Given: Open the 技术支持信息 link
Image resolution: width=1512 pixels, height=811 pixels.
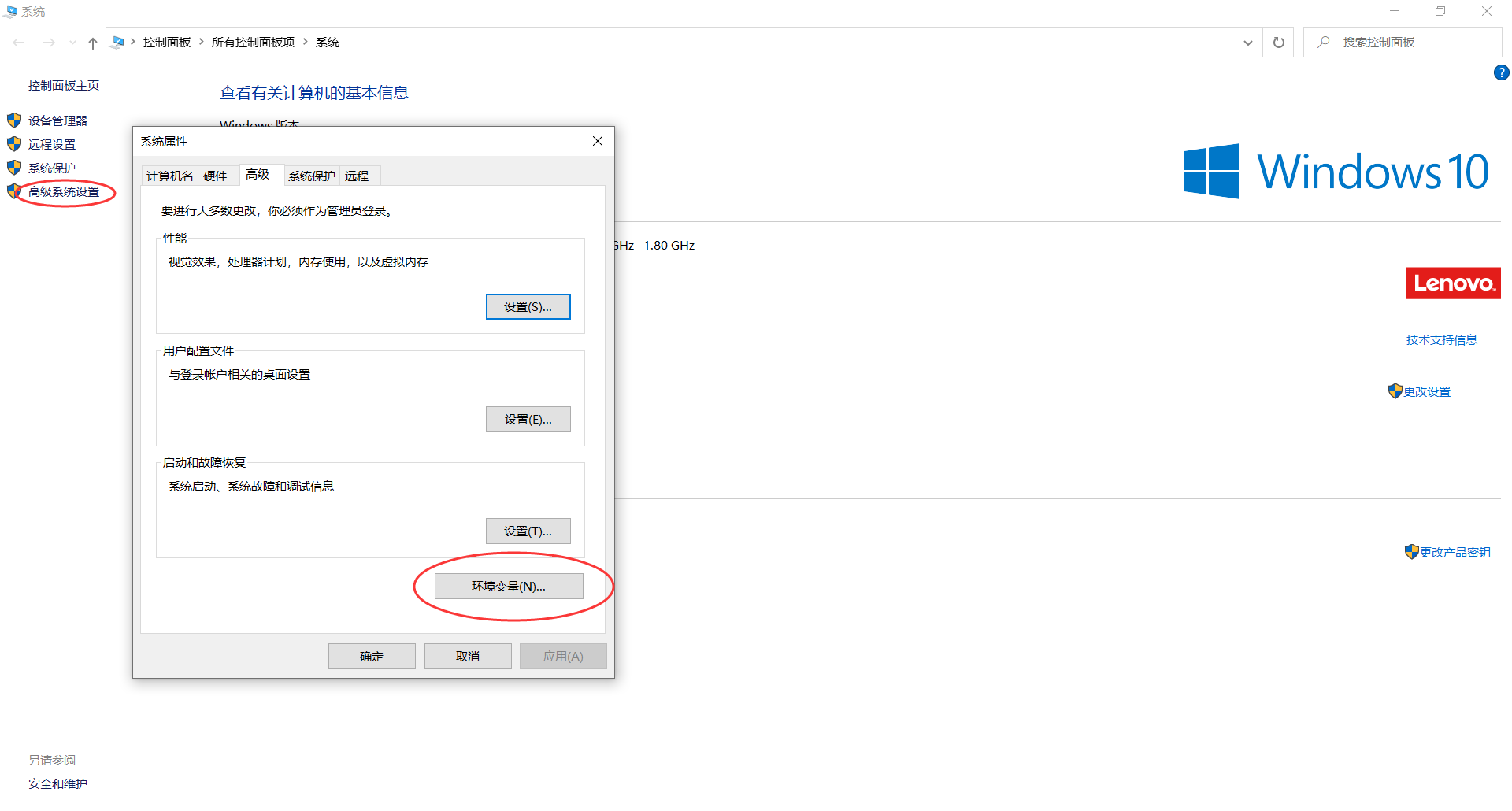Looking at the screenshot, I should (x=1441, y=339).
